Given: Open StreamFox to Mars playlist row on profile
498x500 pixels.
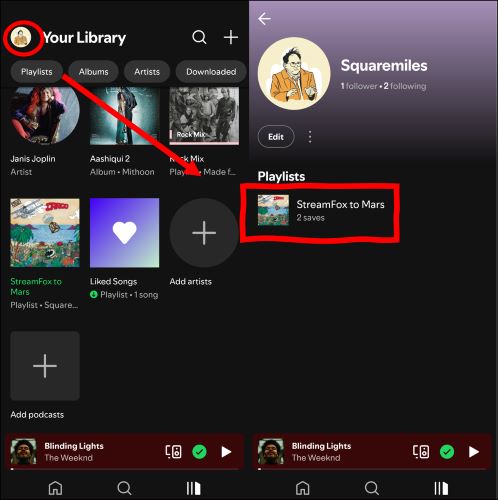Looking at the screenshot, I should 321,211.
